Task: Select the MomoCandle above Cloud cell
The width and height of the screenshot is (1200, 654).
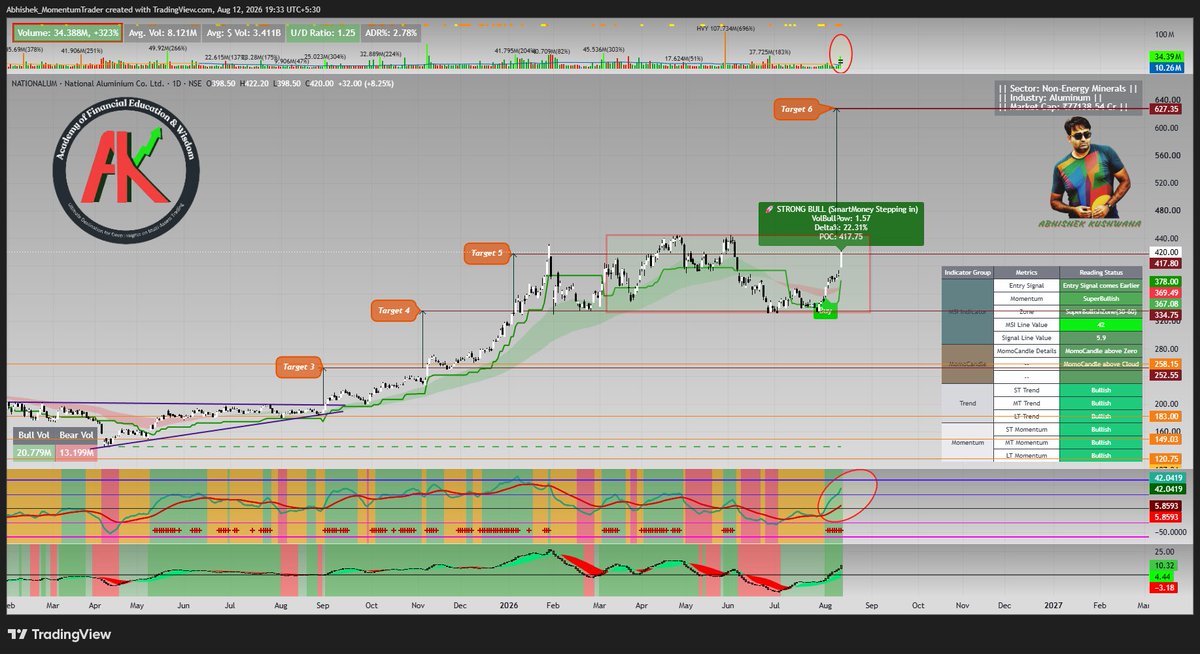Action: 1099,364
